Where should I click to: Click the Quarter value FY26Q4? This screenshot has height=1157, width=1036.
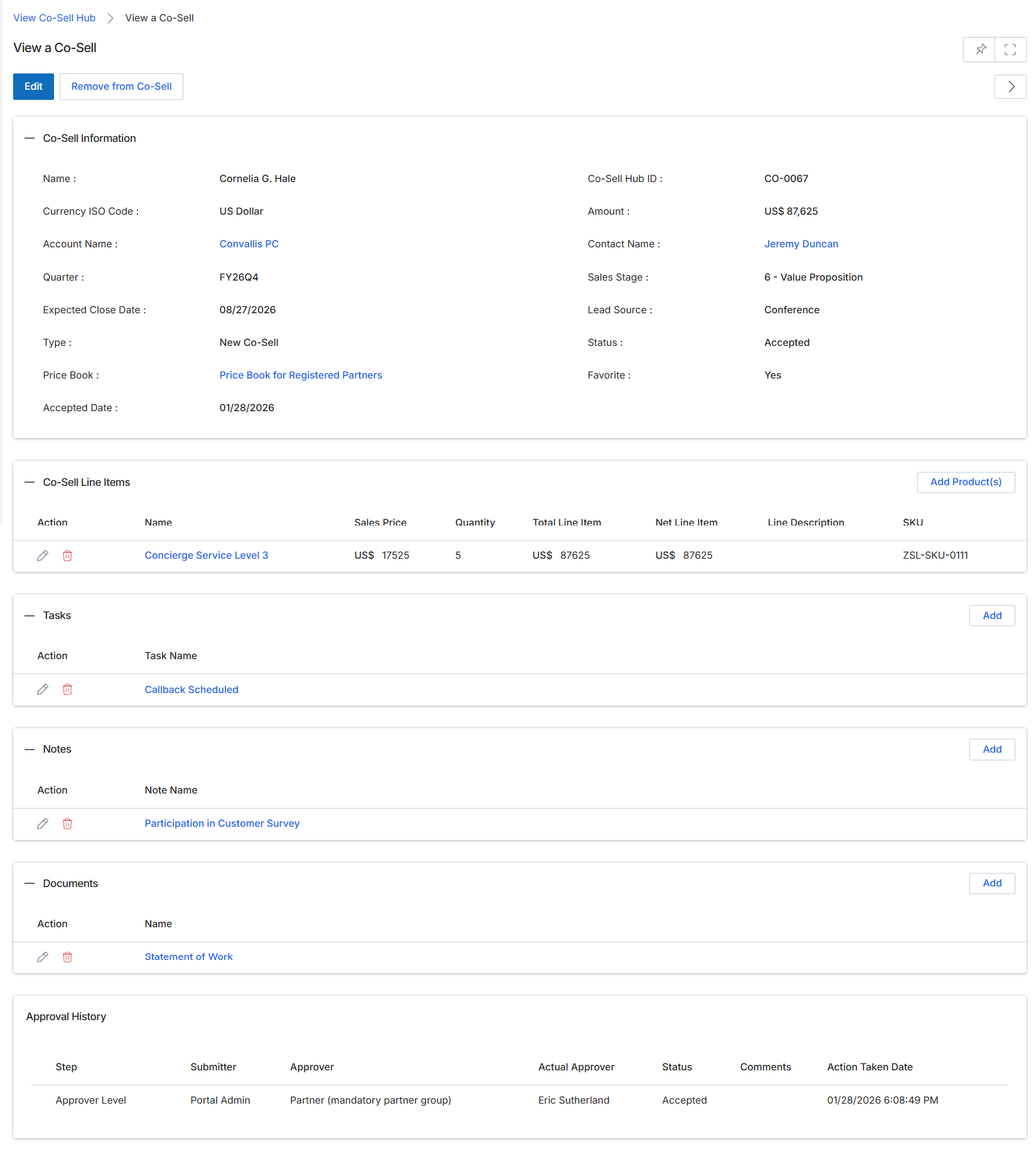tap(239, 277)
